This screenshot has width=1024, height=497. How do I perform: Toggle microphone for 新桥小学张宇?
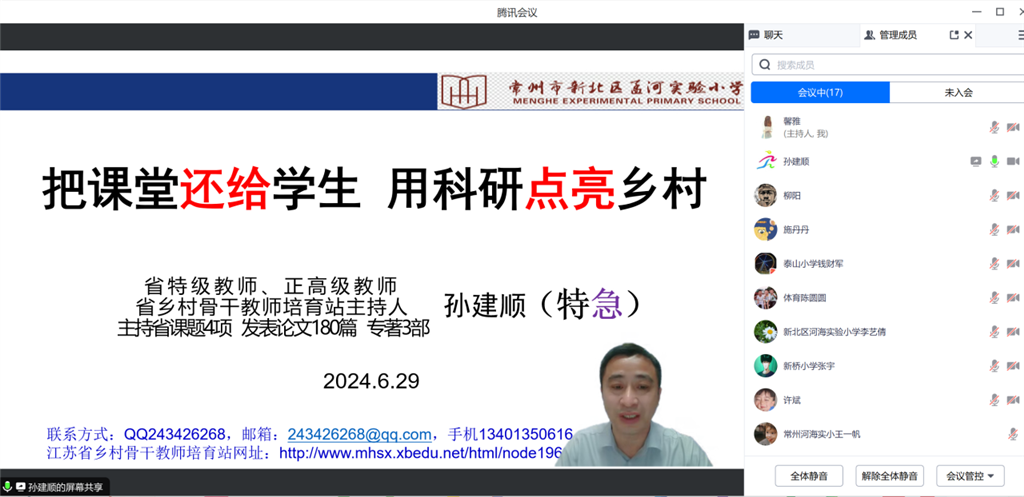coord(994,366)
